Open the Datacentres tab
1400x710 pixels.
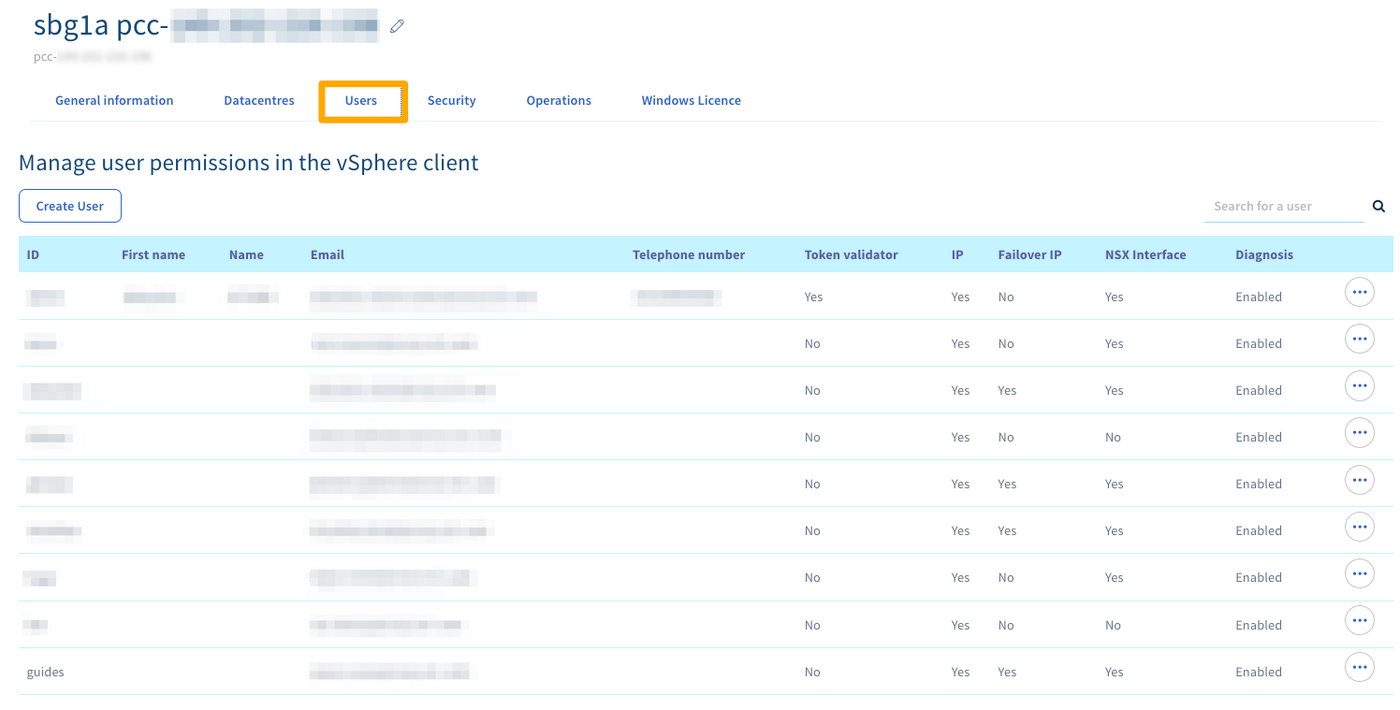[x=259, y=101]
